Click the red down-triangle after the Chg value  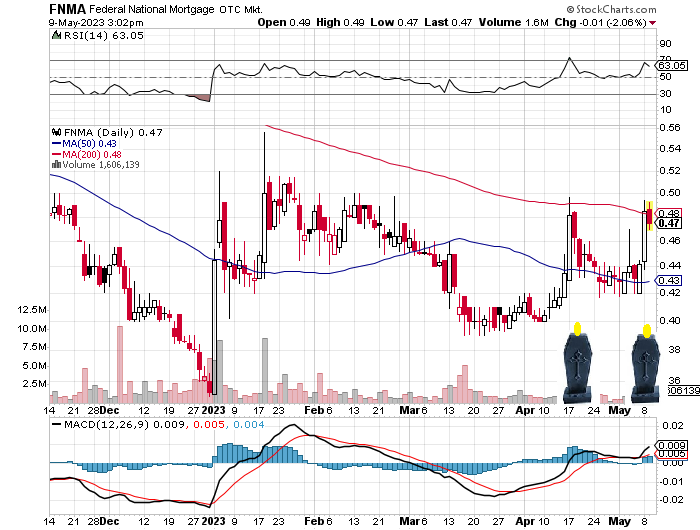653,23
